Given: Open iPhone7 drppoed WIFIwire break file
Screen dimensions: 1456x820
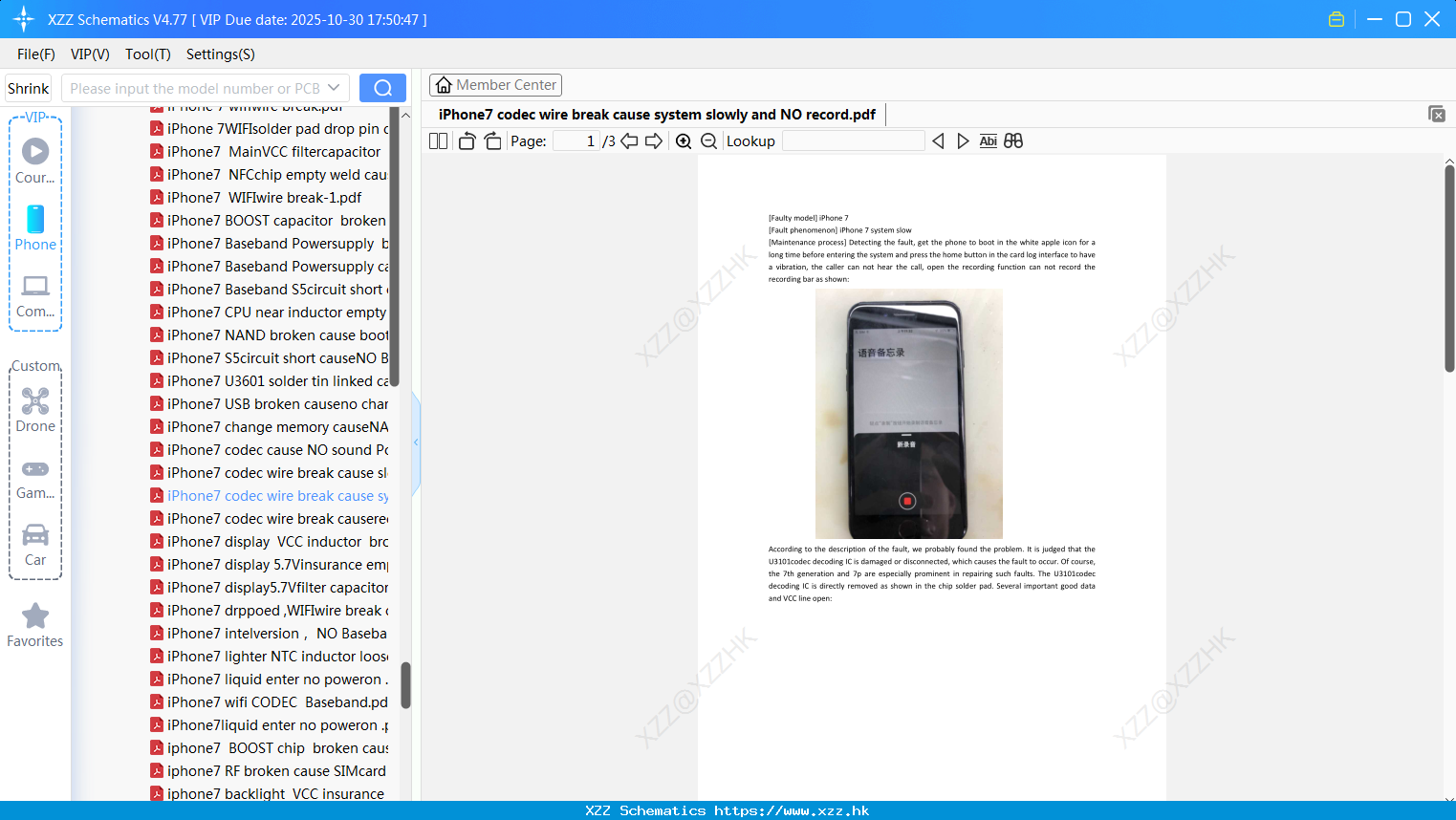Looking at the screenshot, I should [269, 611].
